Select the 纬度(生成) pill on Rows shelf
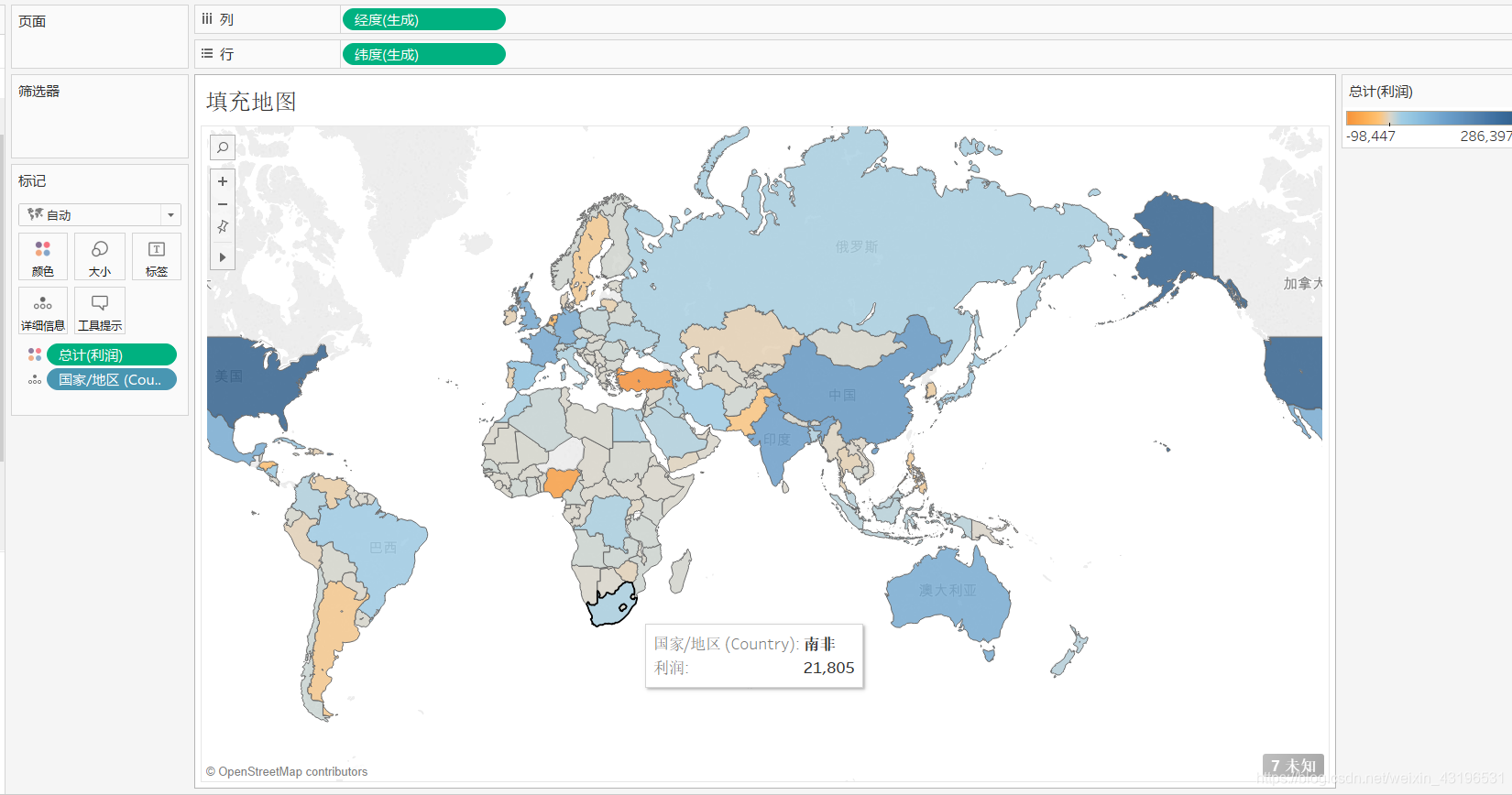The image size is (1512, 795). tap(423, 54)
